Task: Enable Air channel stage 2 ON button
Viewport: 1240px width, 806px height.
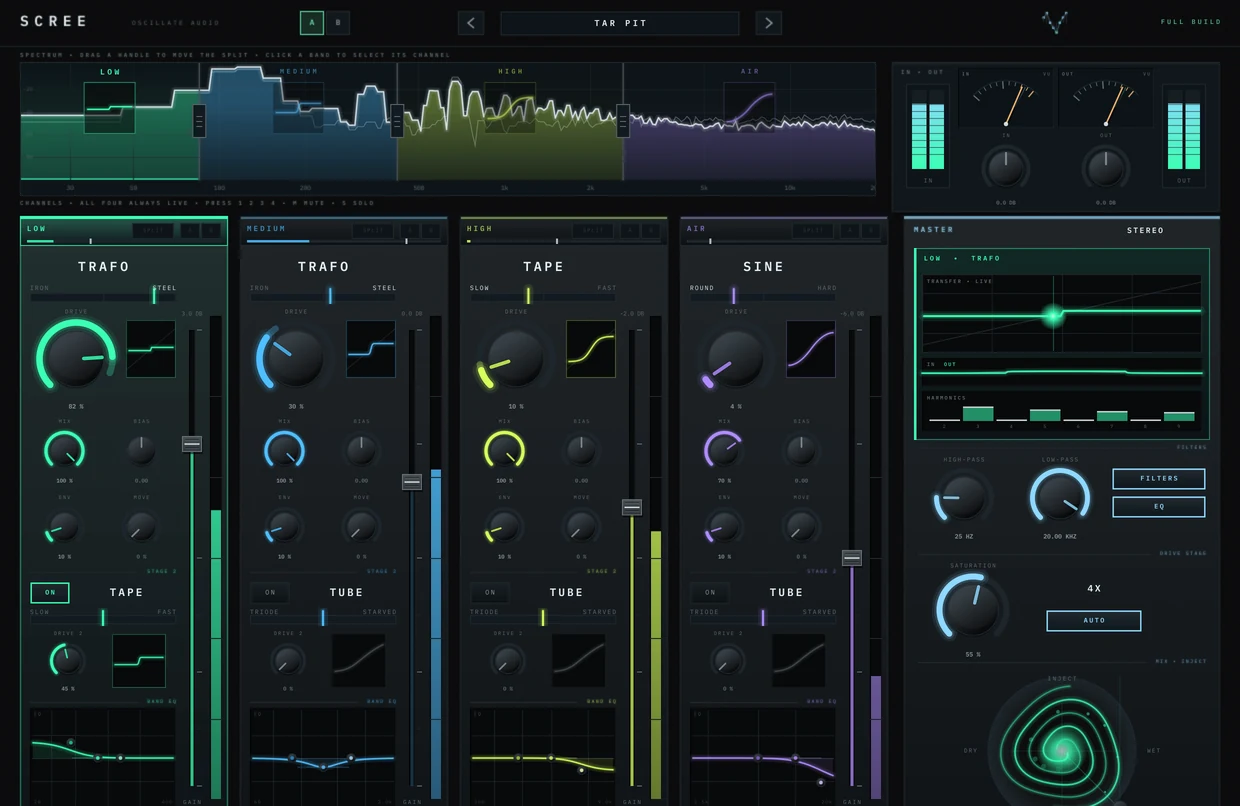Action: [710, 592]
